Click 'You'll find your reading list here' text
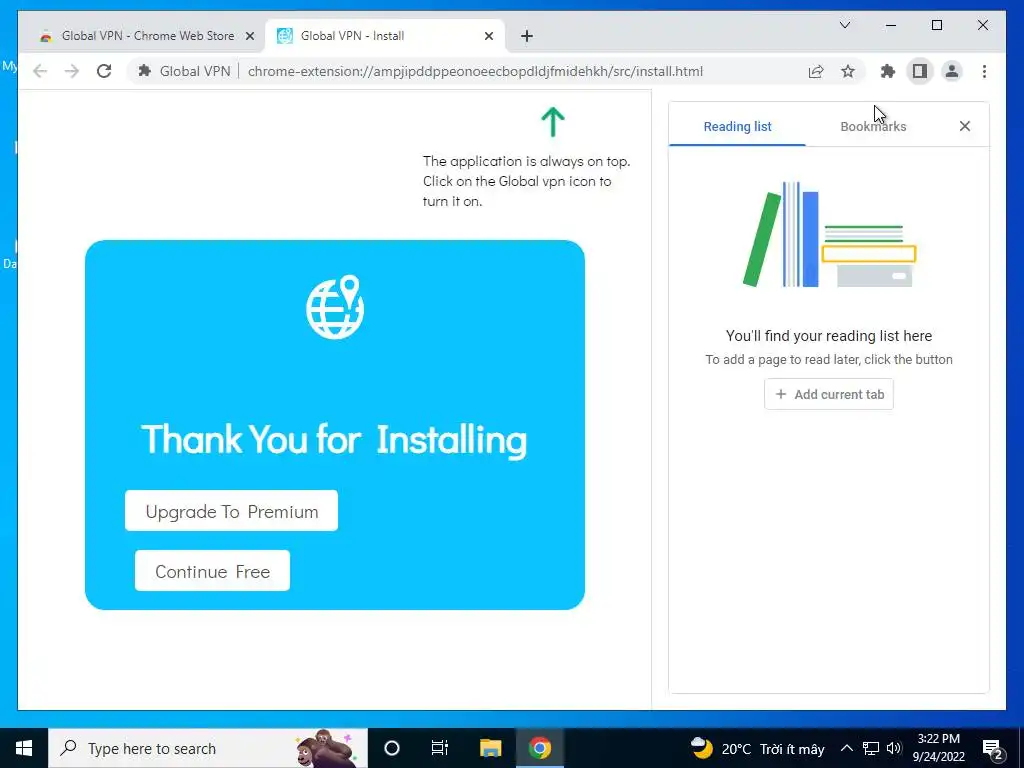This screenshot has width=1024, height=768. (829, 336)
